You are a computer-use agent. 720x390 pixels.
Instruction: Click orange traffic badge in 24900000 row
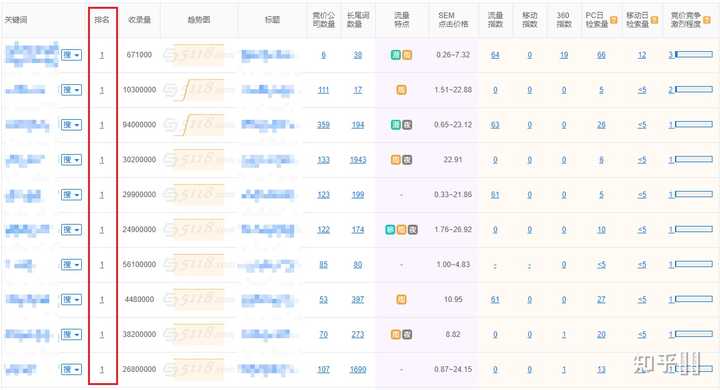coord(401,230)
